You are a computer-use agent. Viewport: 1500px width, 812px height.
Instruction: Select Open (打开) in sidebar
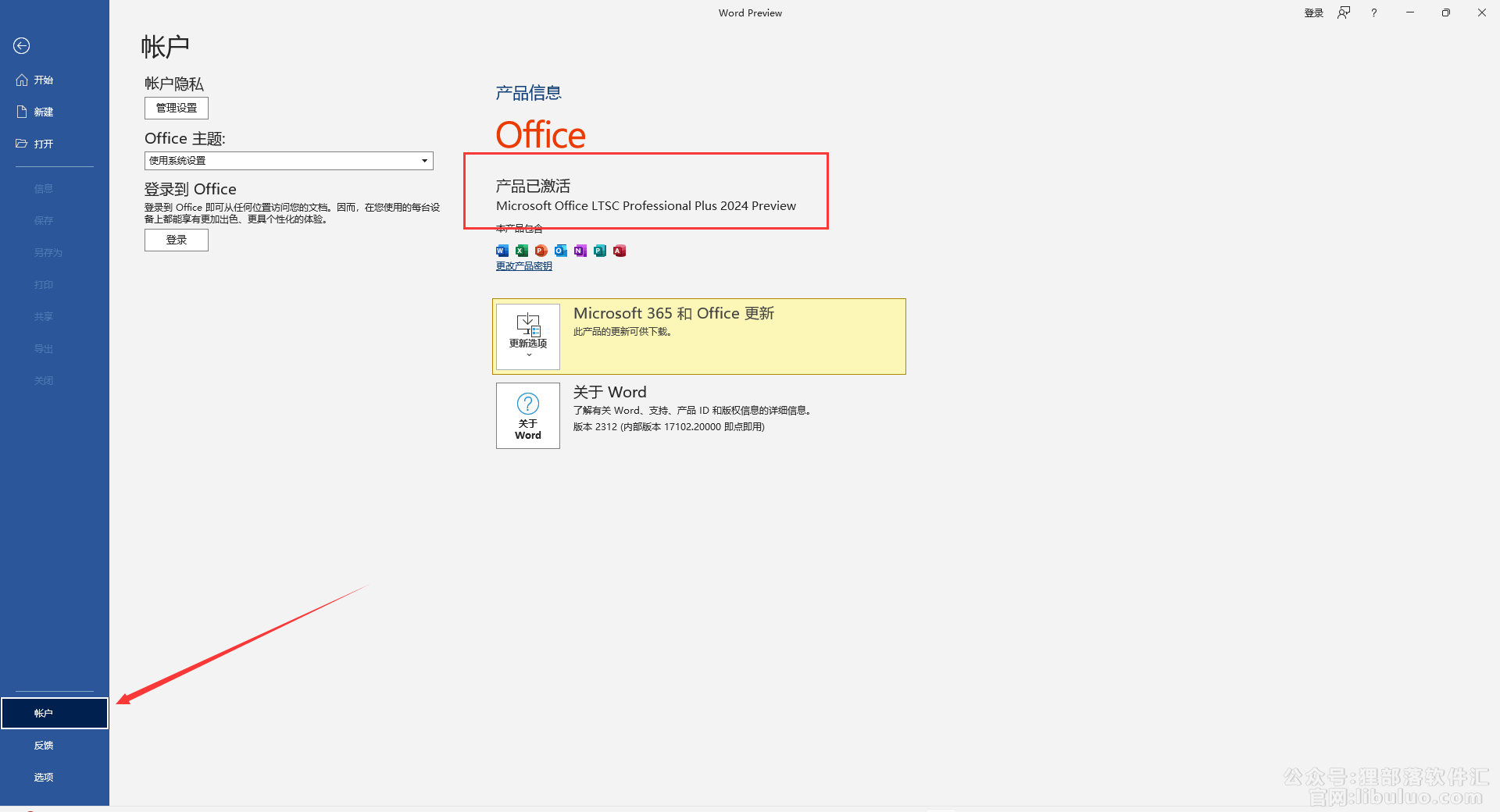click(54, 144)
